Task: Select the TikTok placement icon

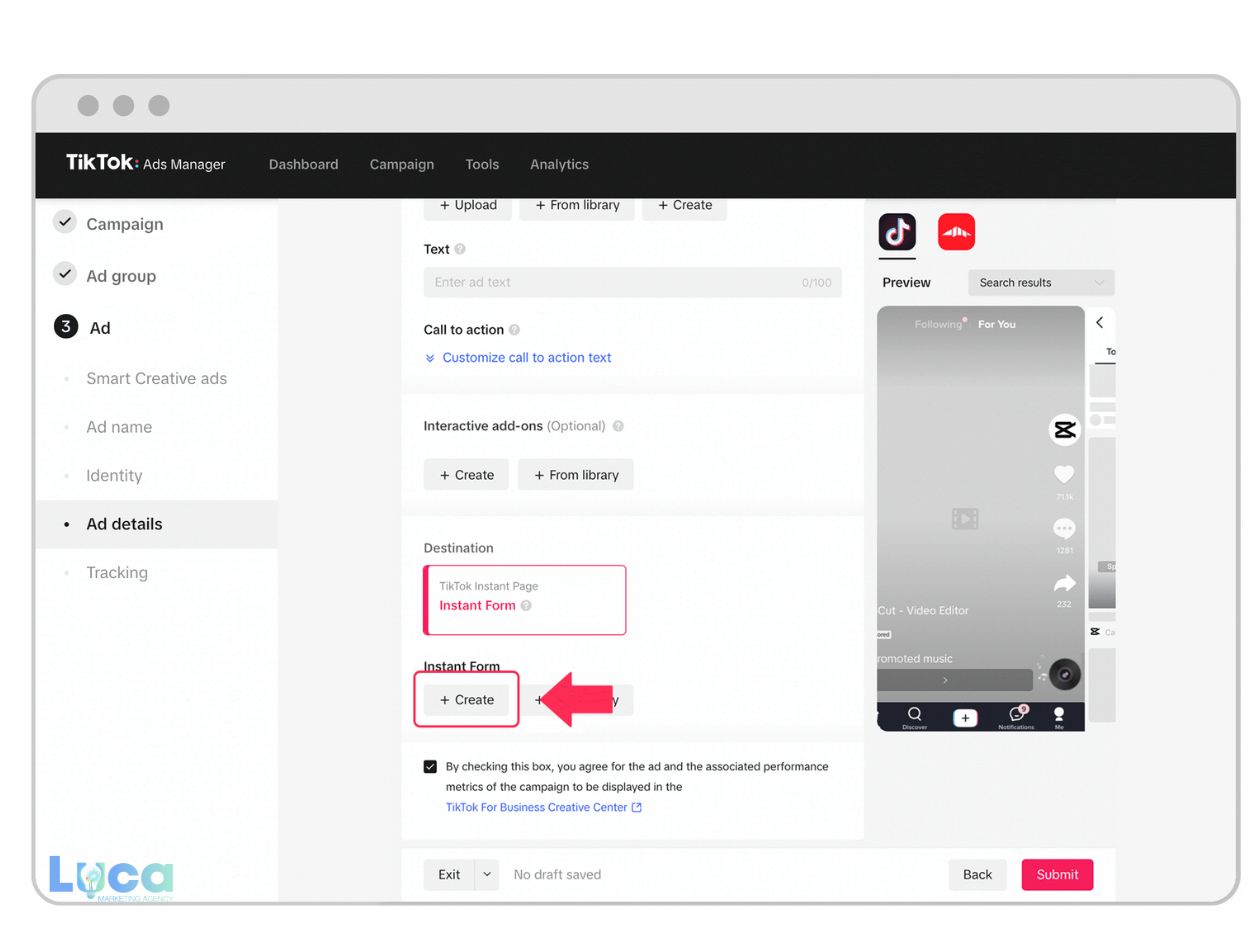Action: point(897,232)
